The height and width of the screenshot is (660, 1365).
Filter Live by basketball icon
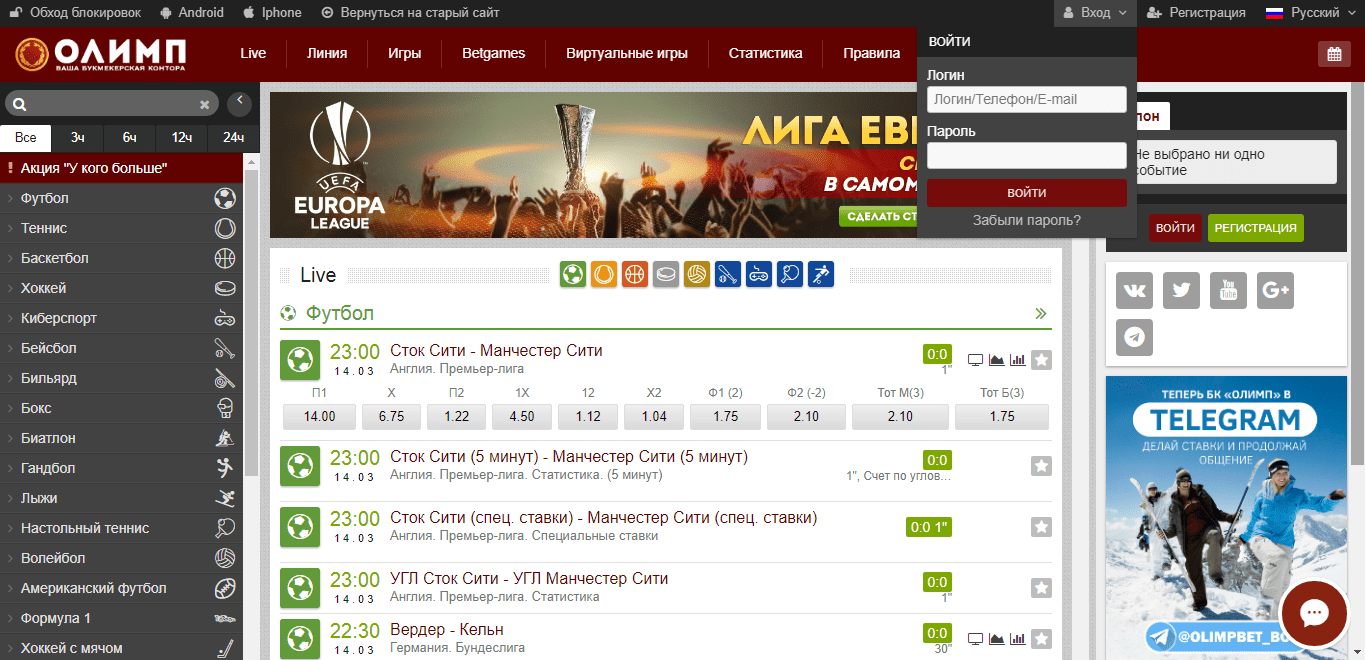634,274
